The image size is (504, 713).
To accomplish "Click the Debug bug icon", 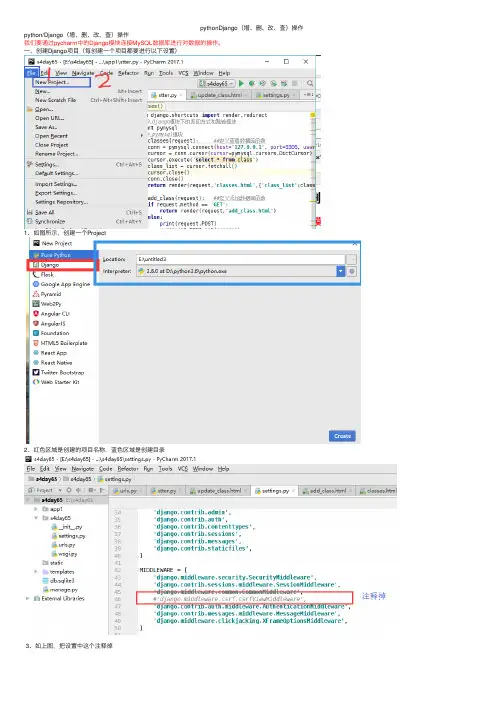I will tap(252, 83).
